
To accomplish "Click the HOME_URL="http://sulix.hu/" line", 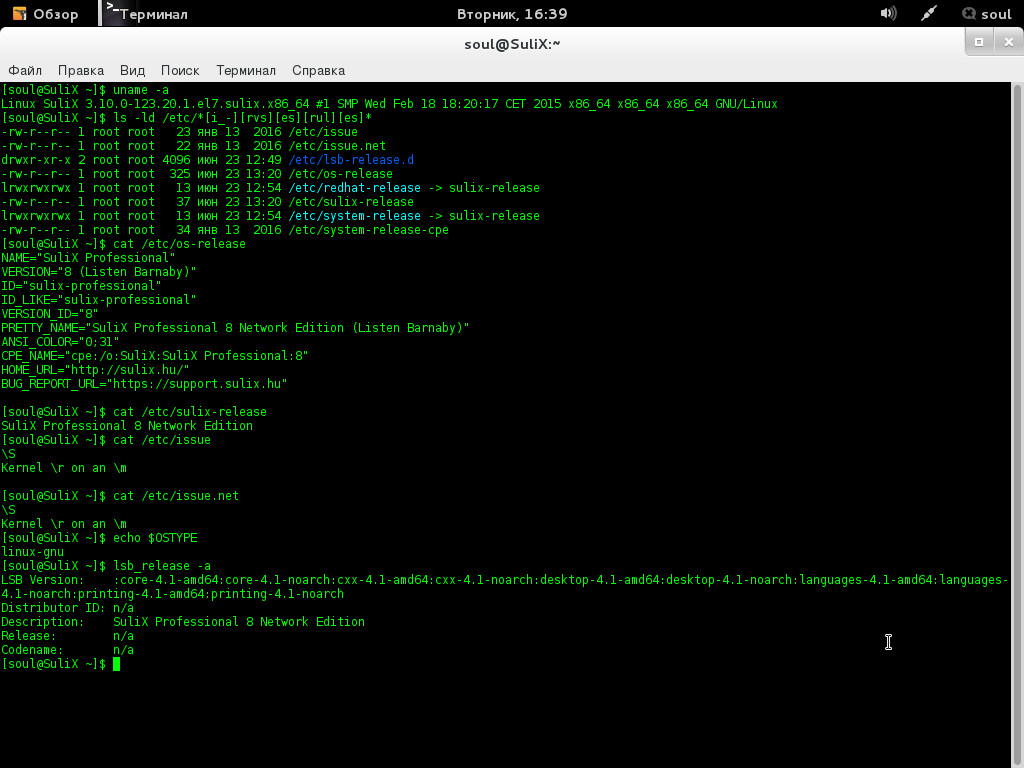I will click(x=95, y=370).
